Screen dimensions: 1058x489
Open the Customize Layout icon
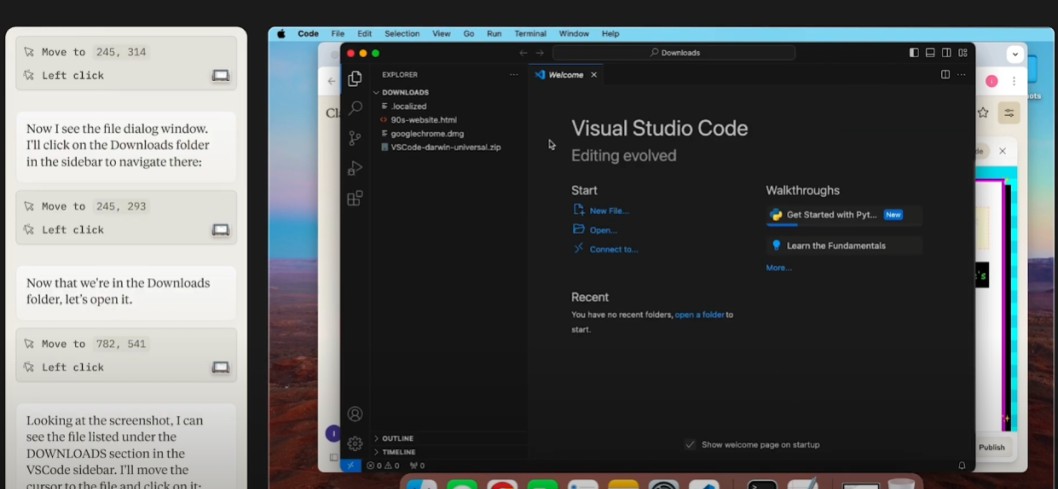963,53
